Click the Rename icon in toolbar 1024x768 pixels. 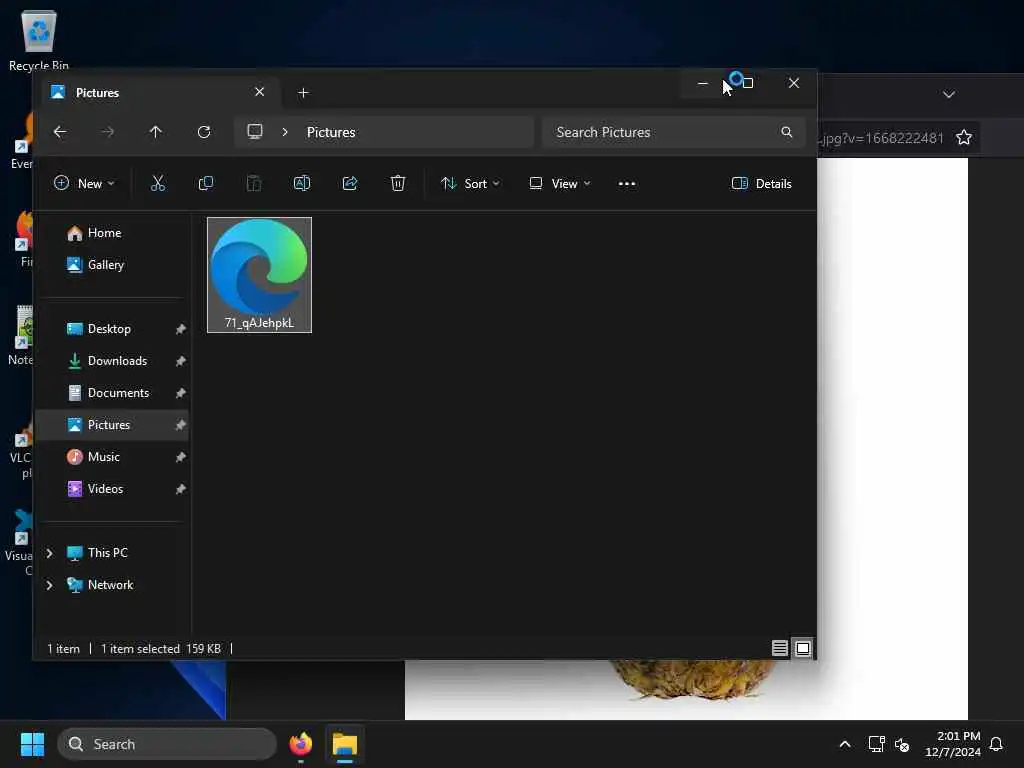[302, 184]
